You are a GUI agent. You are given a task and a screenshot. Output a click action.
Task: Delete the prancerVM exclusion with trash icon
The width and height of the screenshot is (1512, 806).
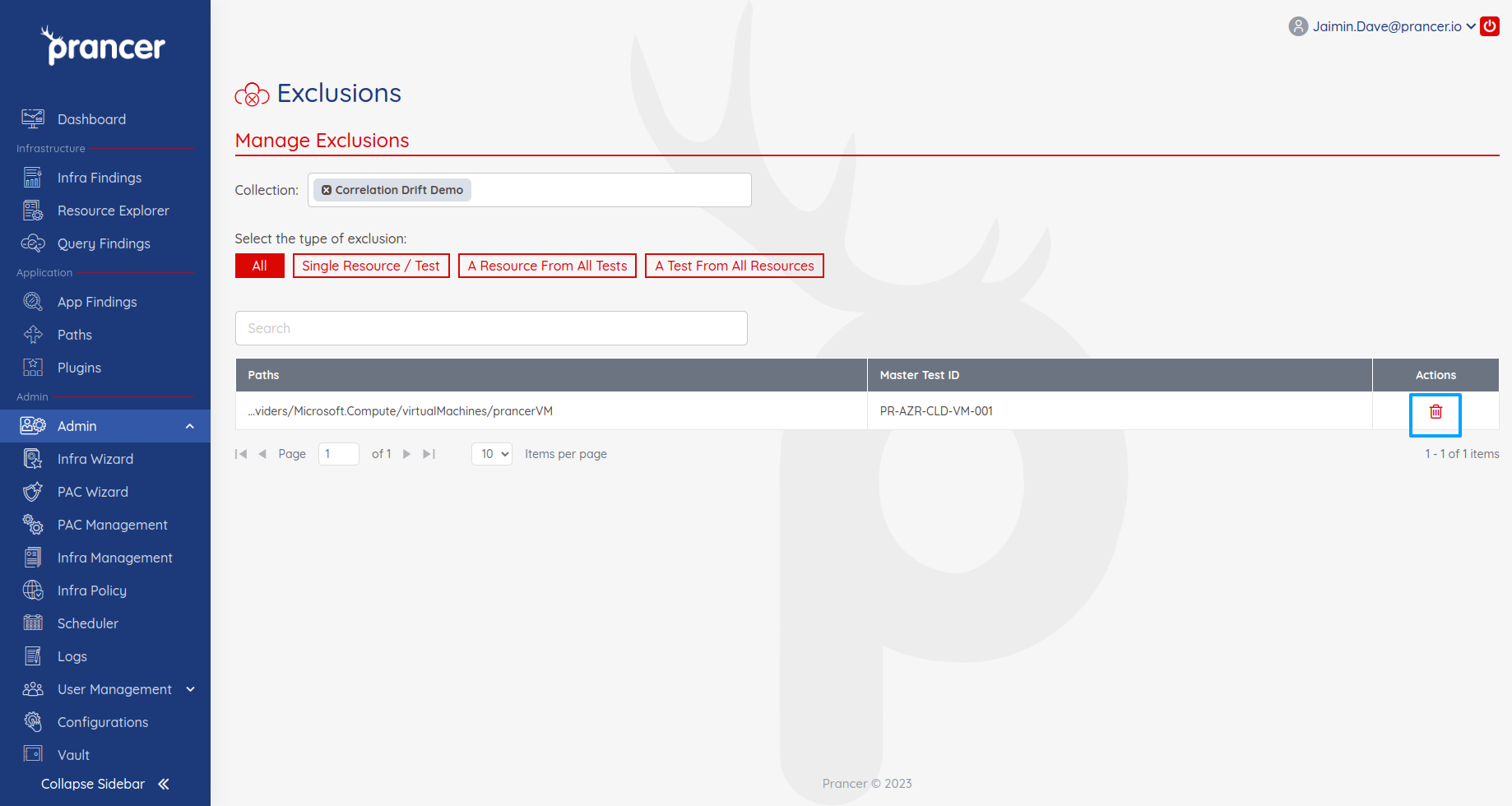[1435, 411]
